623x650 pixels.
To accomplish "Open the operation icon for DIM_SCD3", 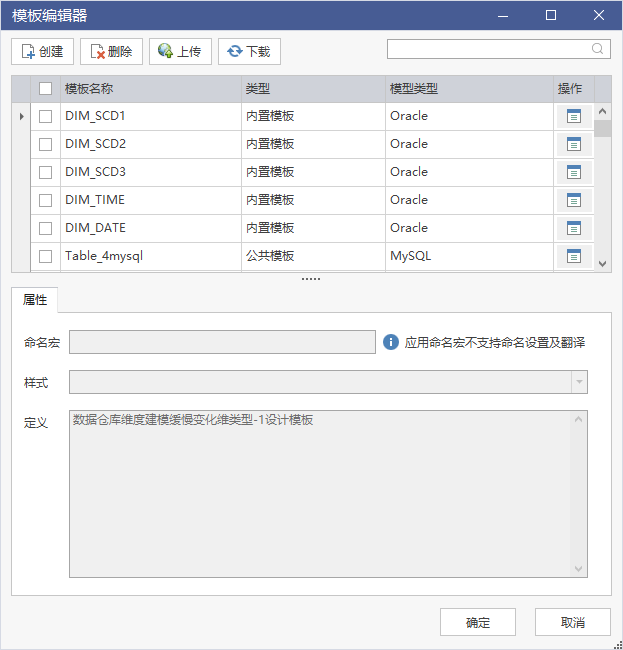I will click(574, 172).
